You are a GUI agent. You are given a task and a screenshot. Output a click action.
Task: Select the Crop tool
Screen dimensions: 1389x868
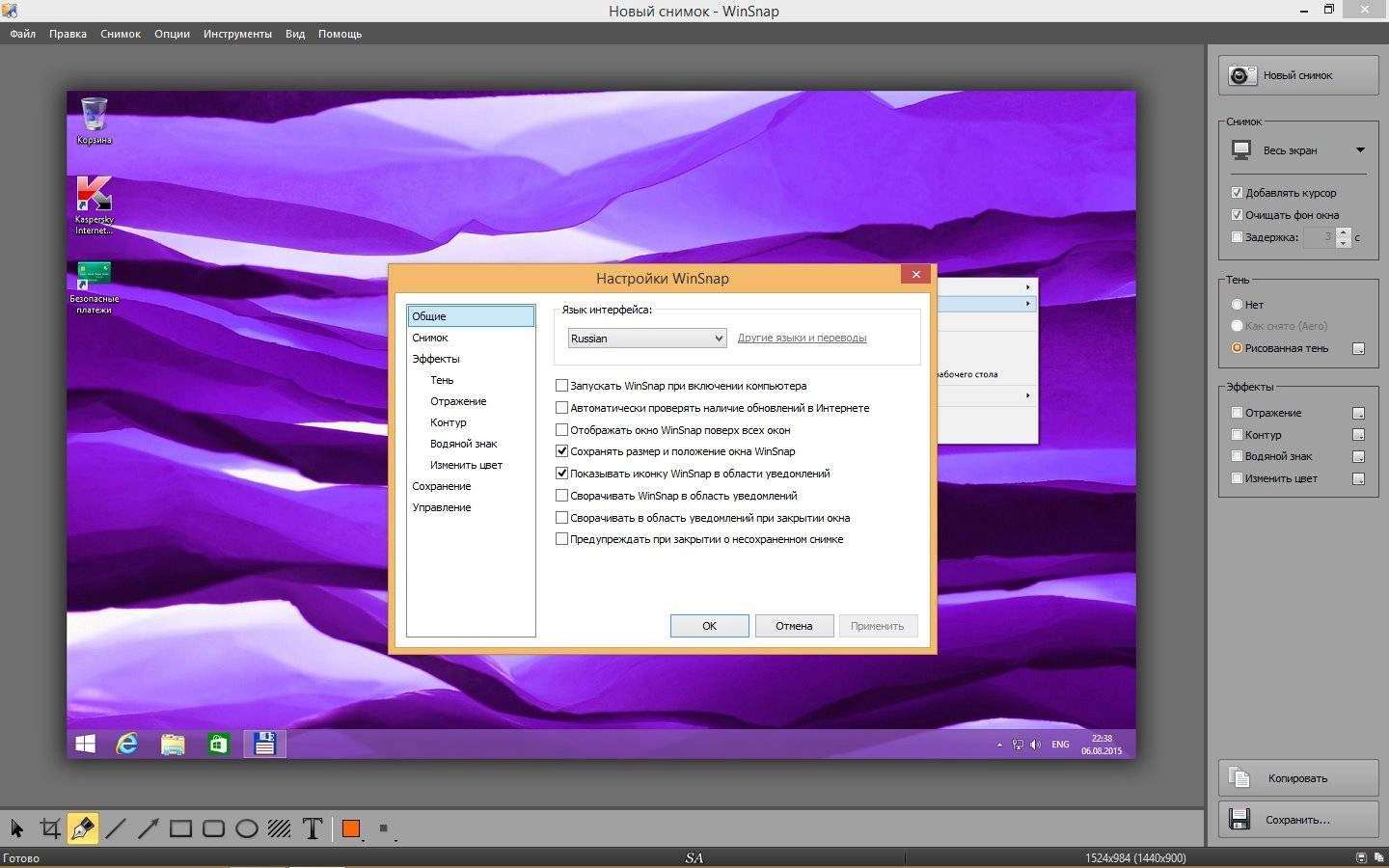pyautogui.click(x=50, y=828)
